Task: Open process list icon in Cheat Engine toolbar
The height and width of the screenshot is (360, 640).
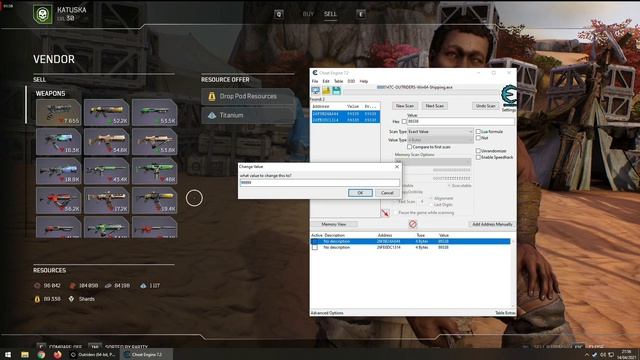Action: click(x=316, y=91)
